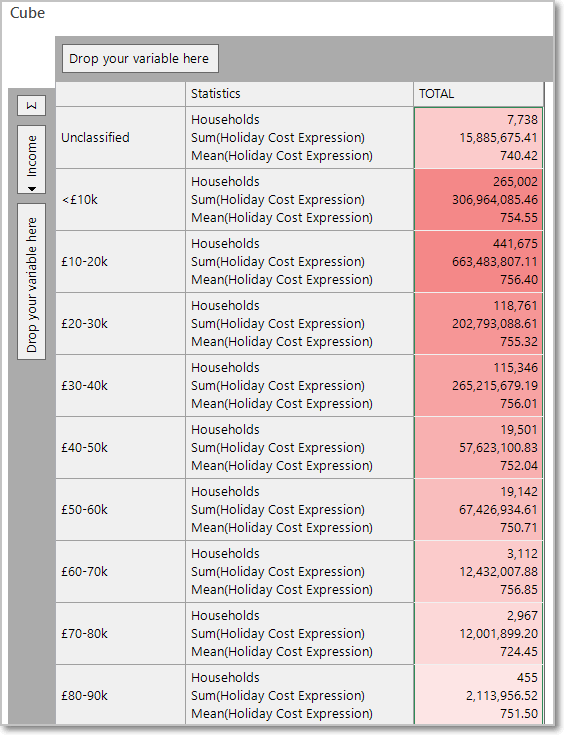Click the sigma statistics button

[x=31, y=105]
